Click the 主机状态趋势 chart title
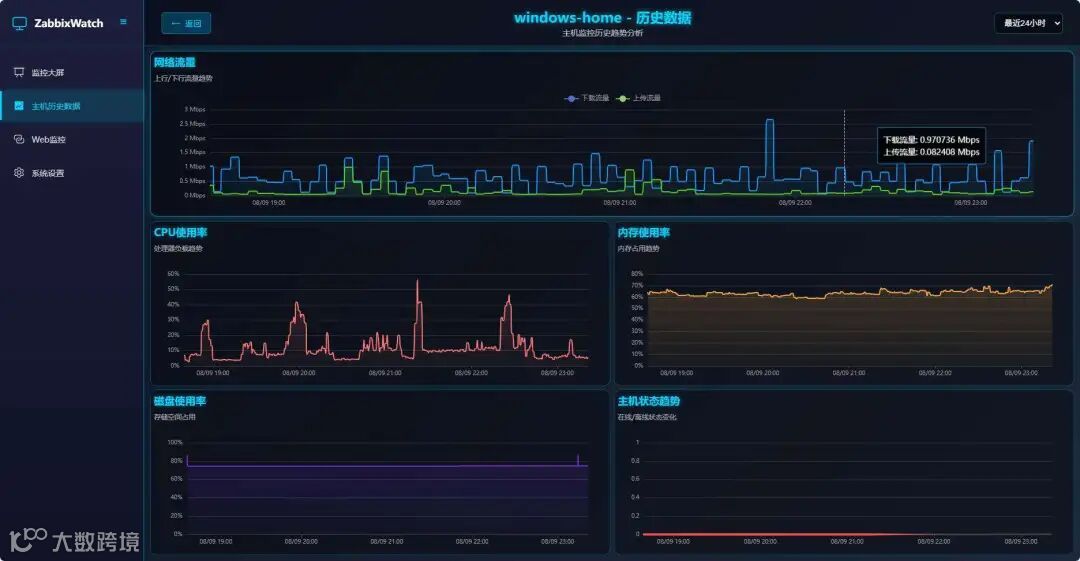1080x561 pixels. pos(649,401)
